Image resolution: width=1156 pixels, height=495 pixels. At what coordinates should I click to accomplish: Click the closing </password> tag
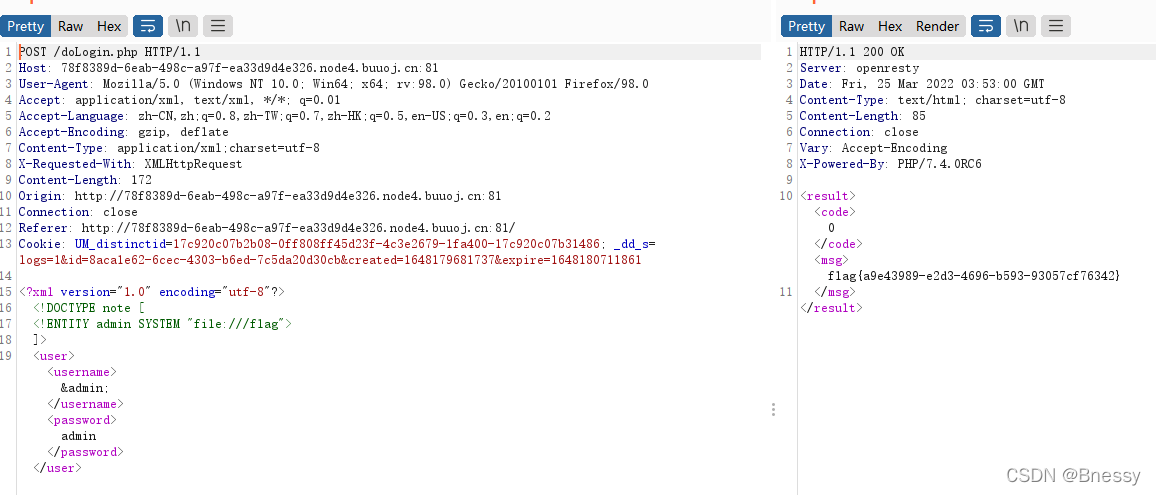coord(86,452)
